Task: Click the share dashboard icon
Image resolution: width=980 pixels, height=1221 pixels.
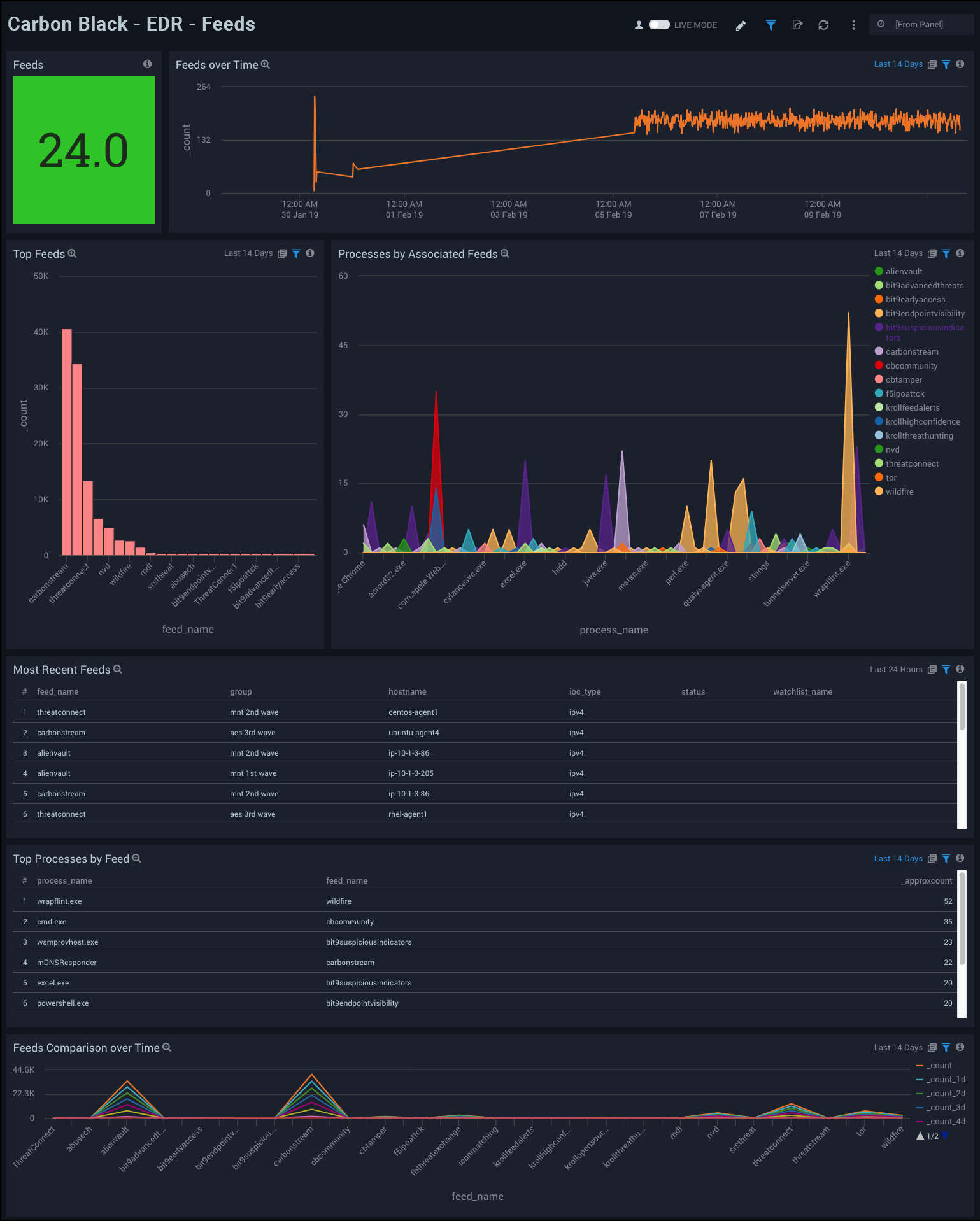Action: click(797, 25)
